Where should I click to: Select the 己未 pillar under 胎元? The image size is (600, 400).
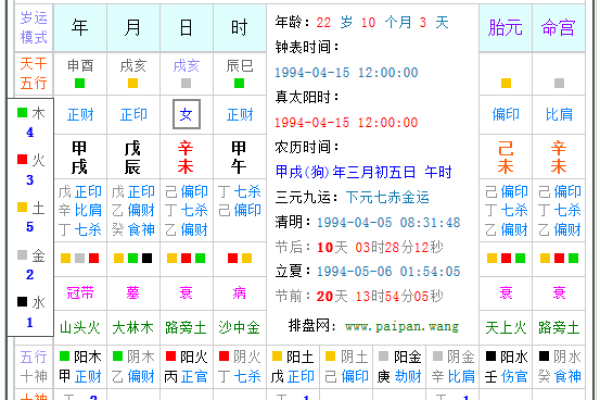[505, 157]
